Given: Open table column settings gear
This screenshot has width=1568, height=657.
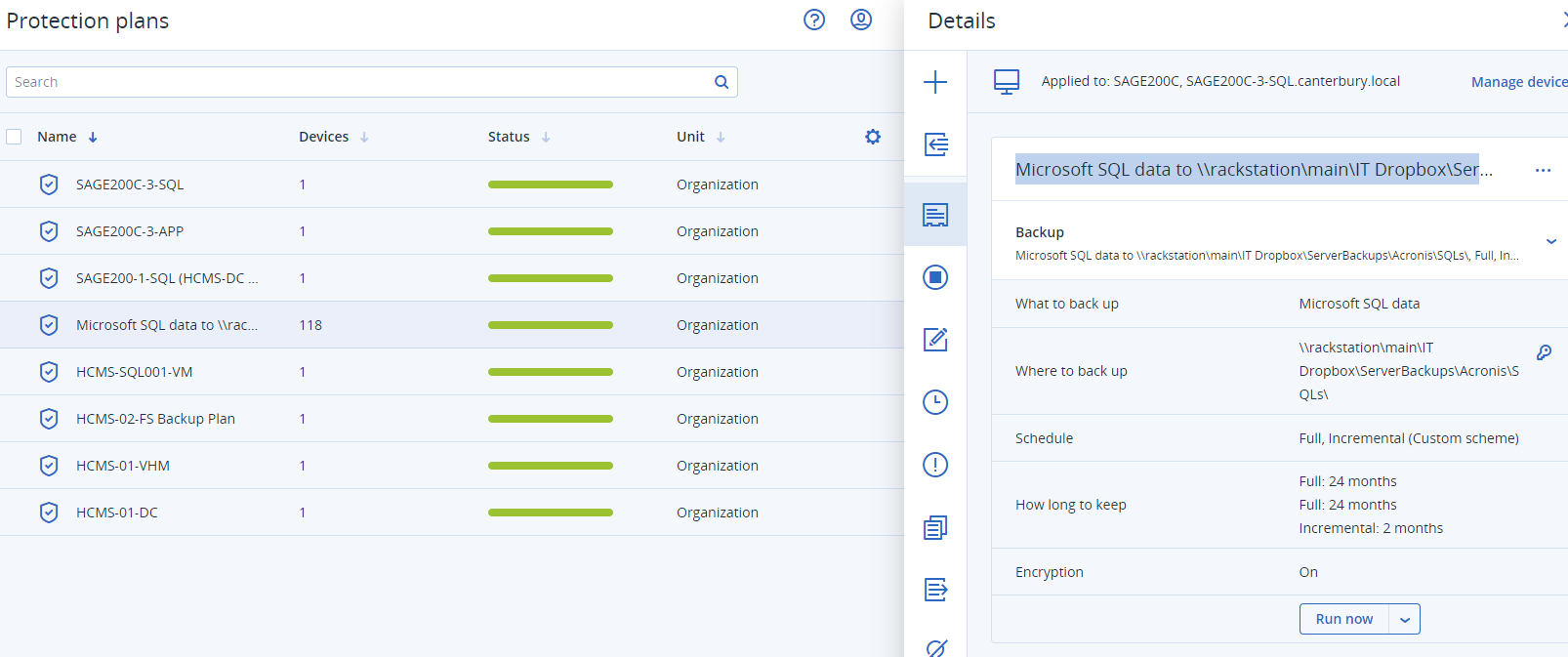Looking at the screenshot, I should coord(873,137).
